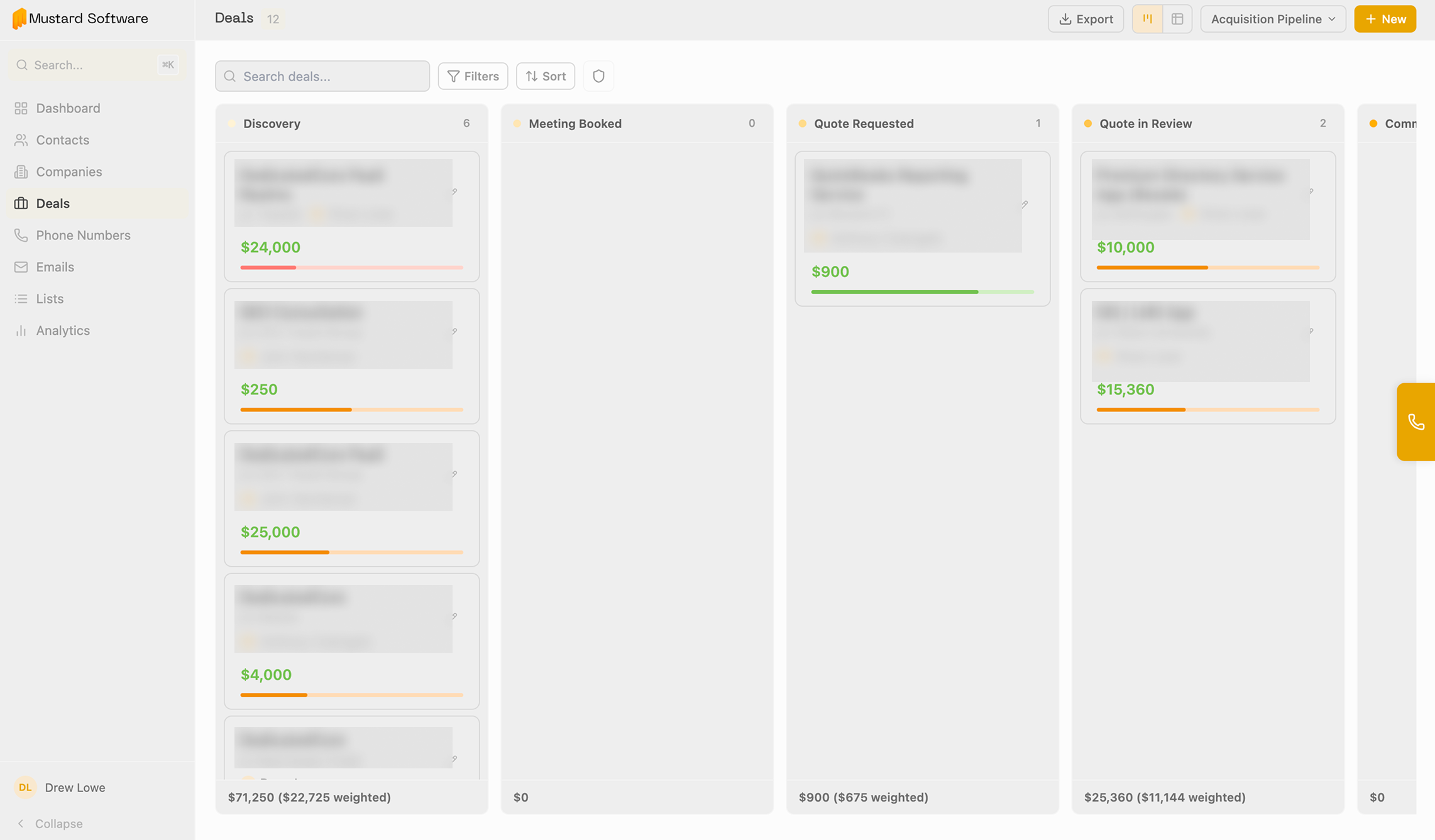Click progress bar on $10,000 deal
Image resolution: width=1435 pixels, height=840 pixels.
(x=1207, y=268)
